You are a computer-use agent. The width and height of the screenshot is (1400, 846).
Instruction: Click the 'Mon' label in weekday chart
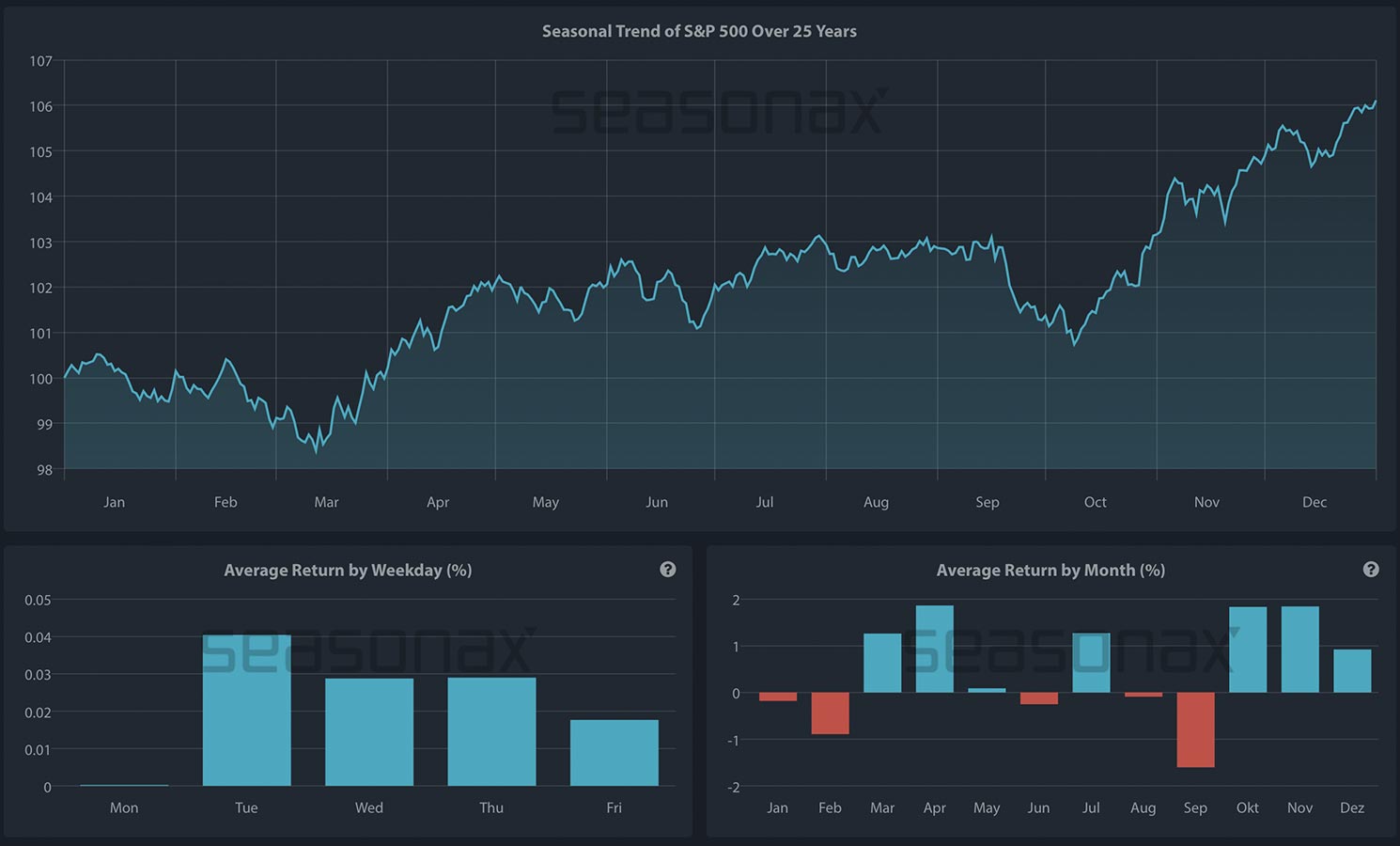(x=124, y=807)
